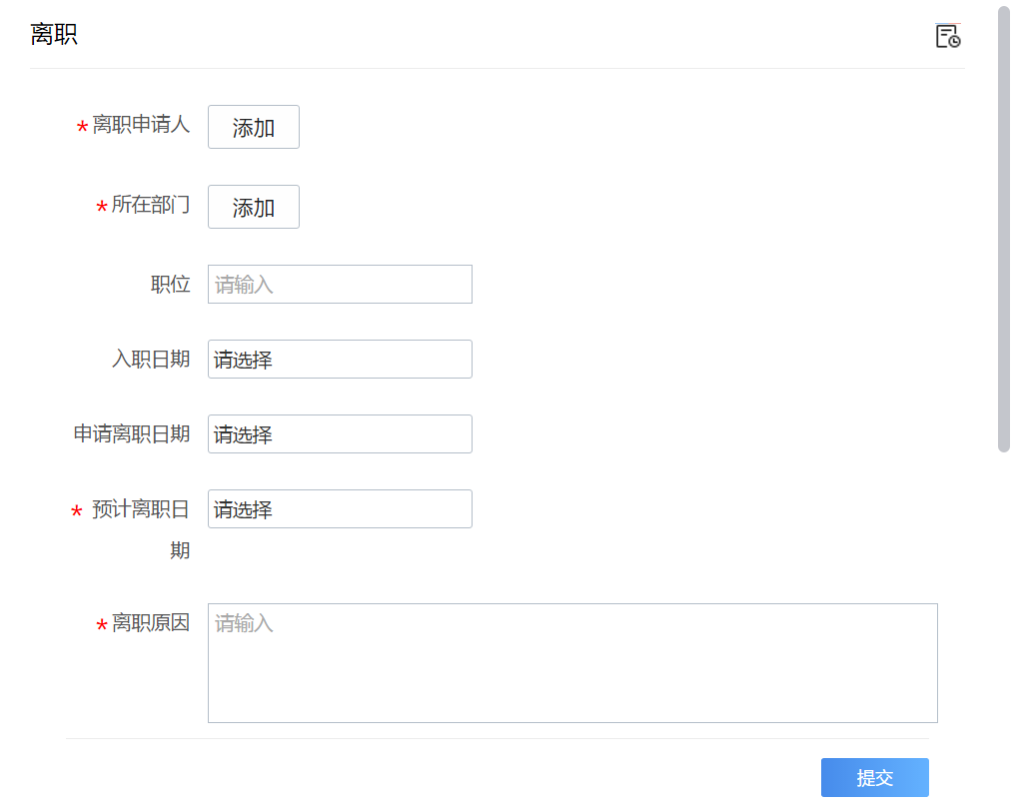The image size is (1024, 811).
Task: Open the 预计离职日期 date picker
Action: [x=340, y=509]
